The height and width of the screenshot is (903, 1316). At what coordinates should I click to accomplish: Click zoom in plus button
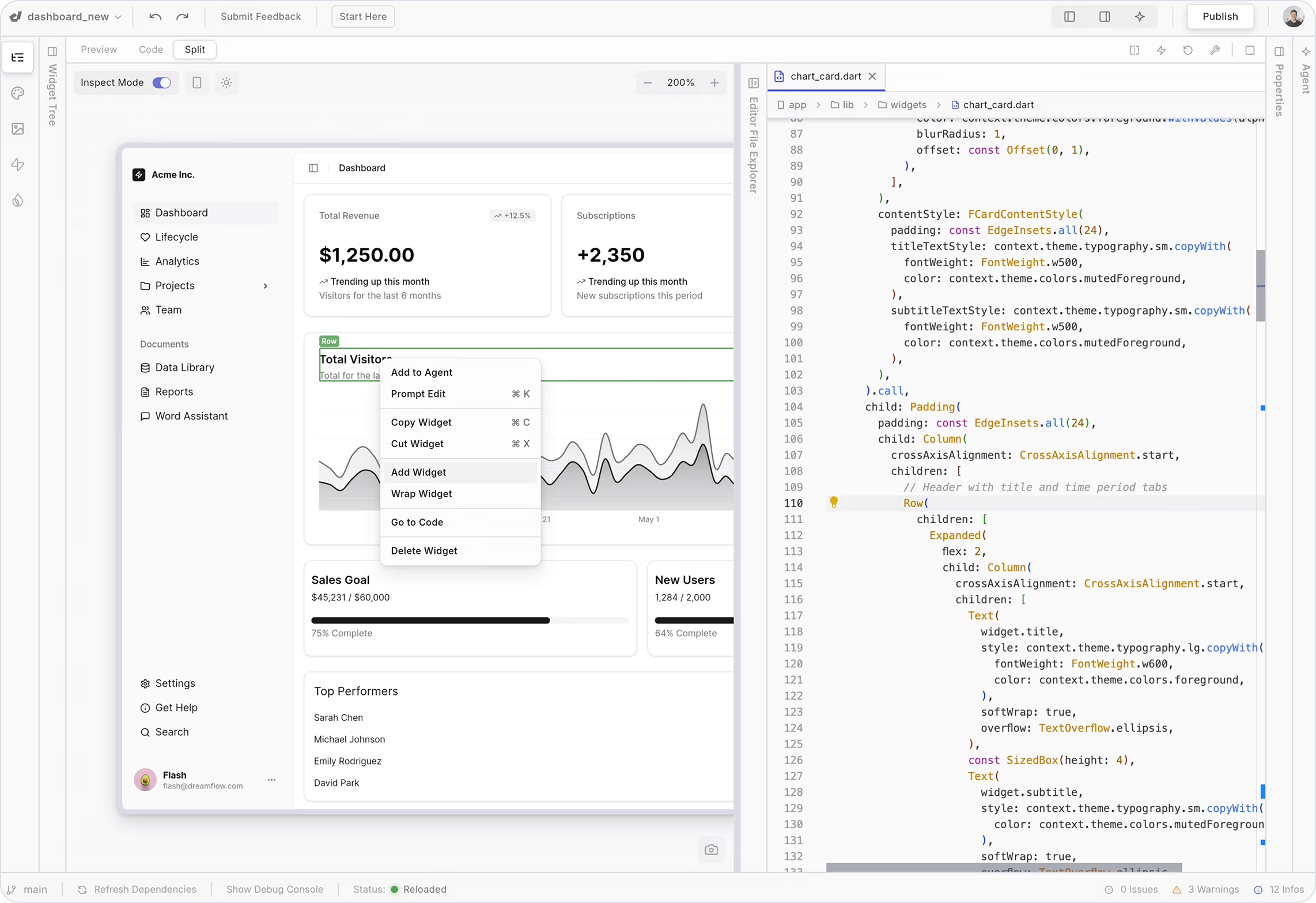point(714,83)
